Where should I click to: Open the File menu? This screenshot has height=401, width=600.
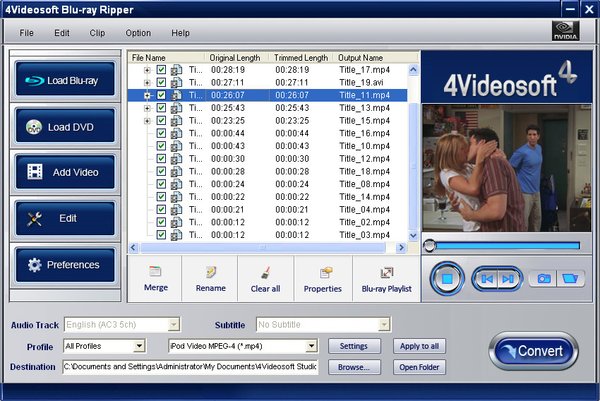(x=26, y=33)
